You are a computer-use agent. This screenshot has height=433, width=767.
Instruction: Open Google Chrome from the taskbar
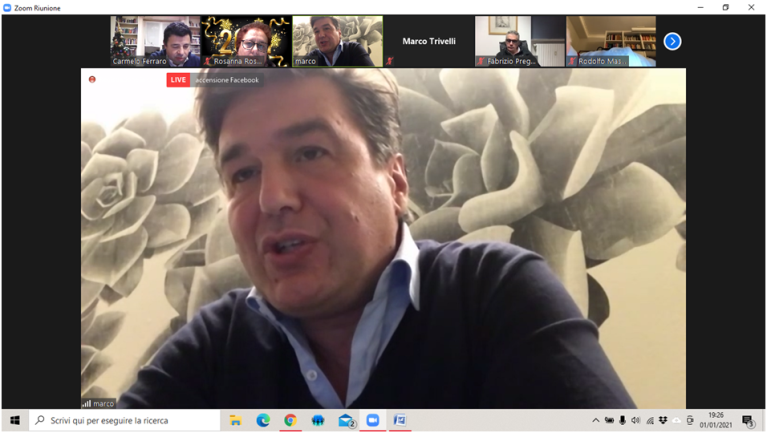point(290,421)
